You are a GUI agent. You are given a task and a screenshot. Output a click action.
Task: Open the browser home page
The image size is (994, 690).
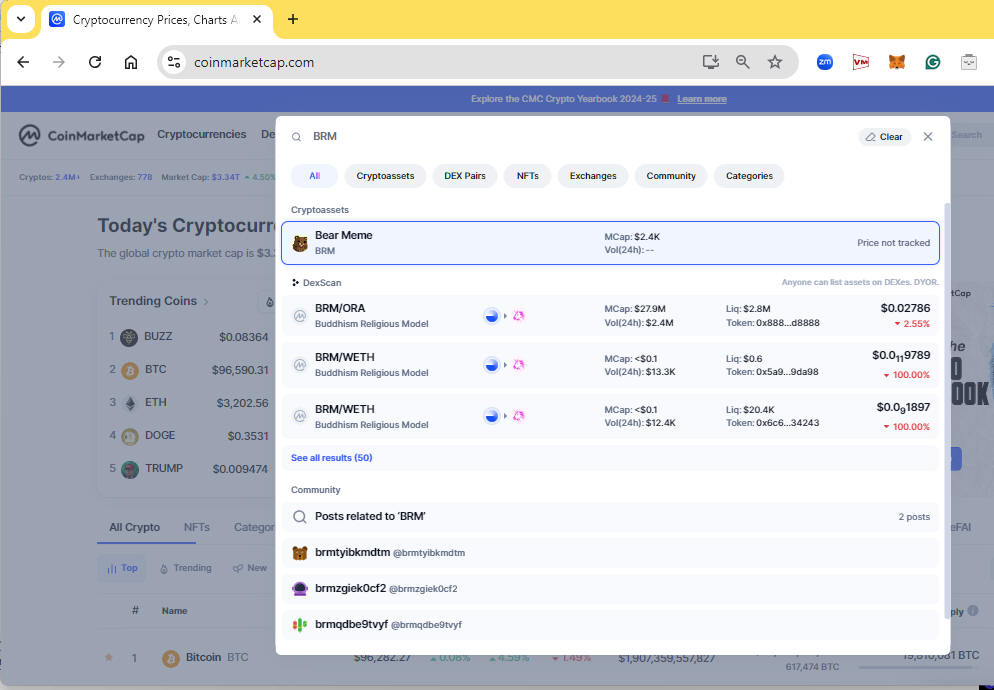(131, 62)
